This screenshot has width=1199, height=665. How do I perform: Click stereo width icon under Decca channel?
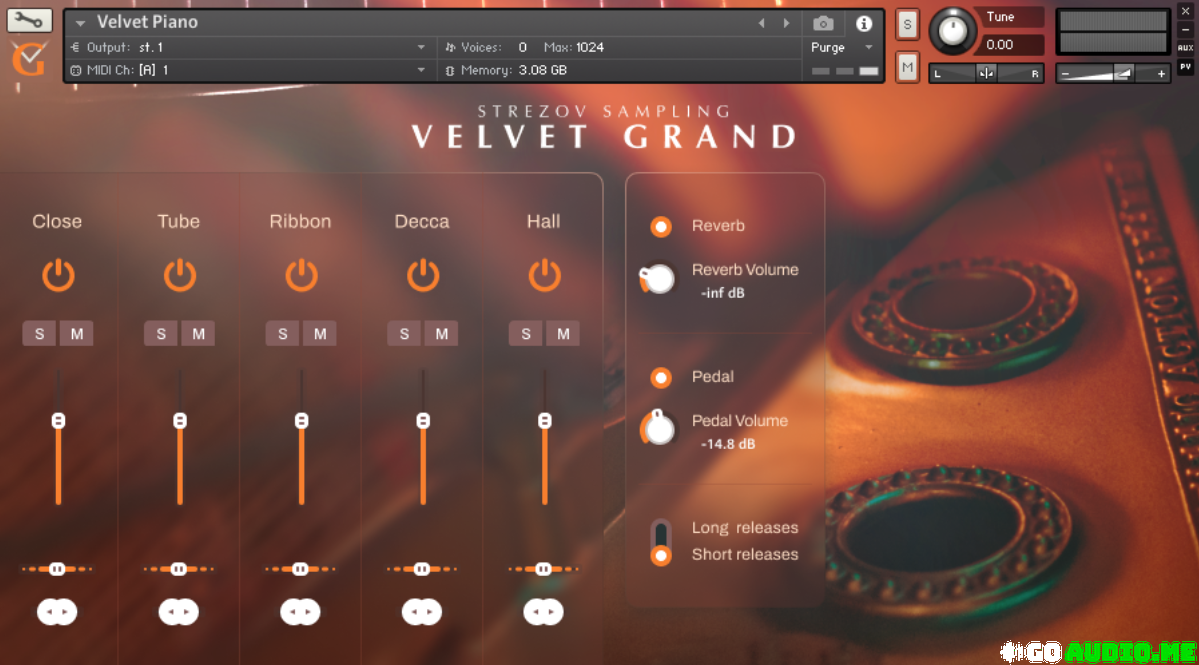(x=422, y=611)
